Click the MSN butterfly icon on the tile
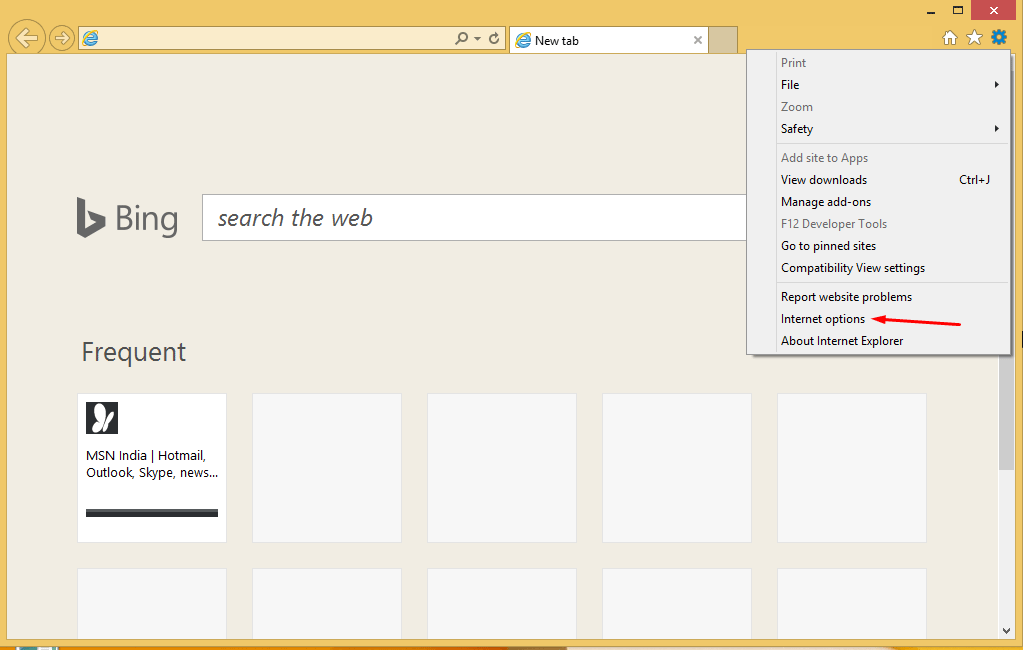 (102, 418)
